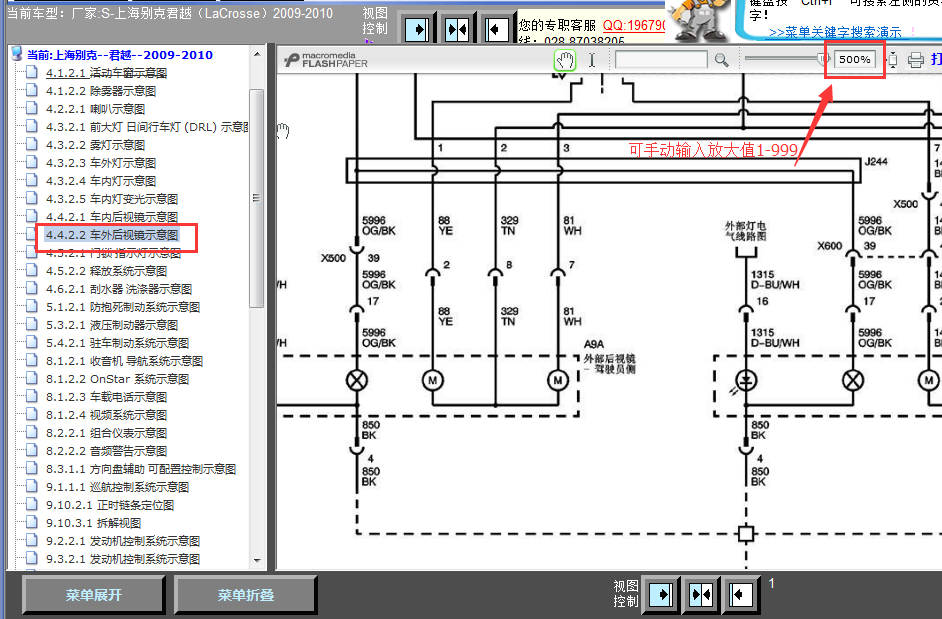Click the 500% zoom percentage field

[854, 59]
